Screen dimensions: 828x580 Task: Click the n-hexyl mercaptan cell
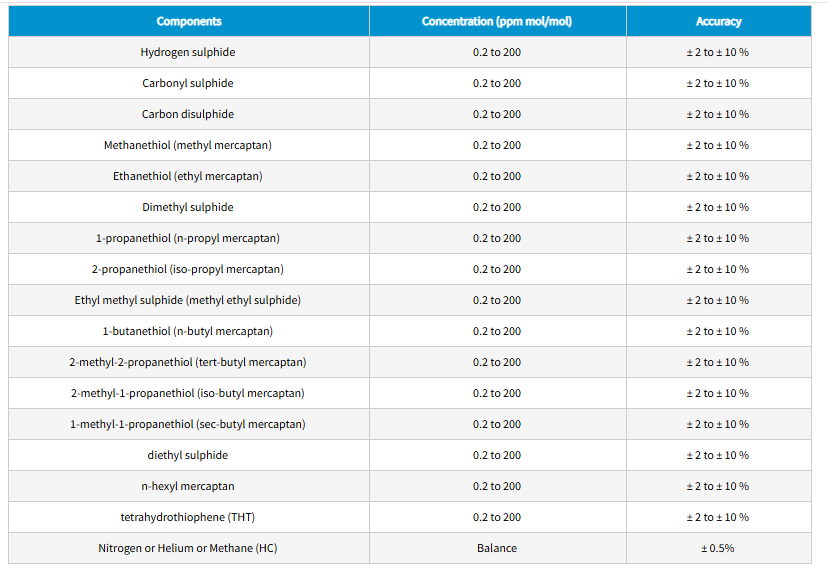(188, 486)
